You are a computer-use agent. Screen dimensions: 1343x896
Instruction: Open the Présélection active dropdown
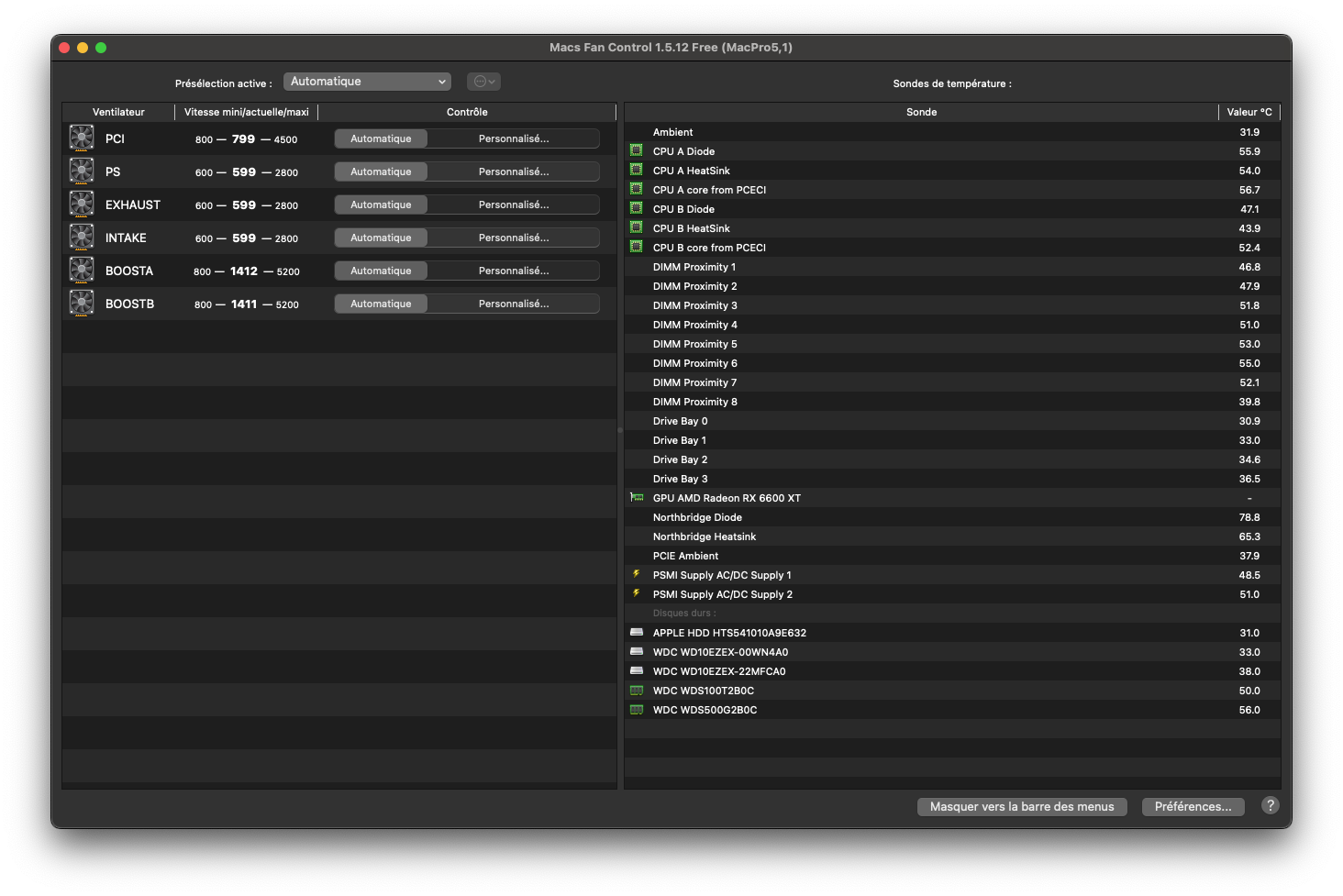pyautogui.click(x=367, y=82)
